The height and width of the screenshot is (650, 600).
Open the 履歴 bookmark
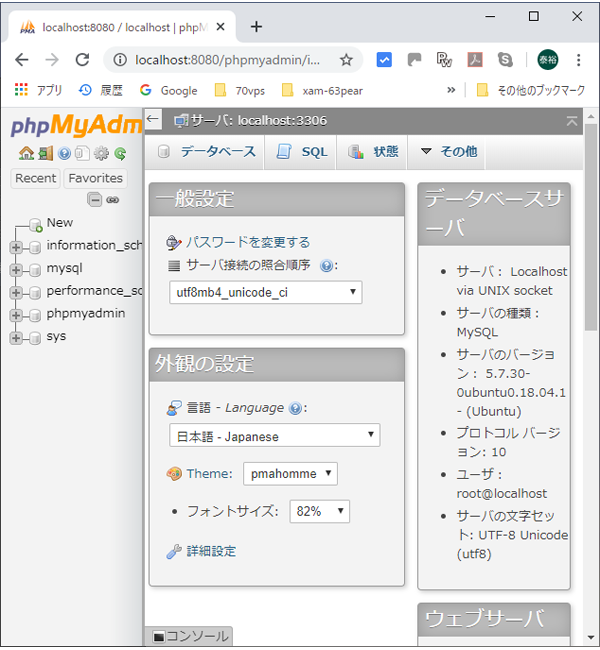[x=101, y=90]
